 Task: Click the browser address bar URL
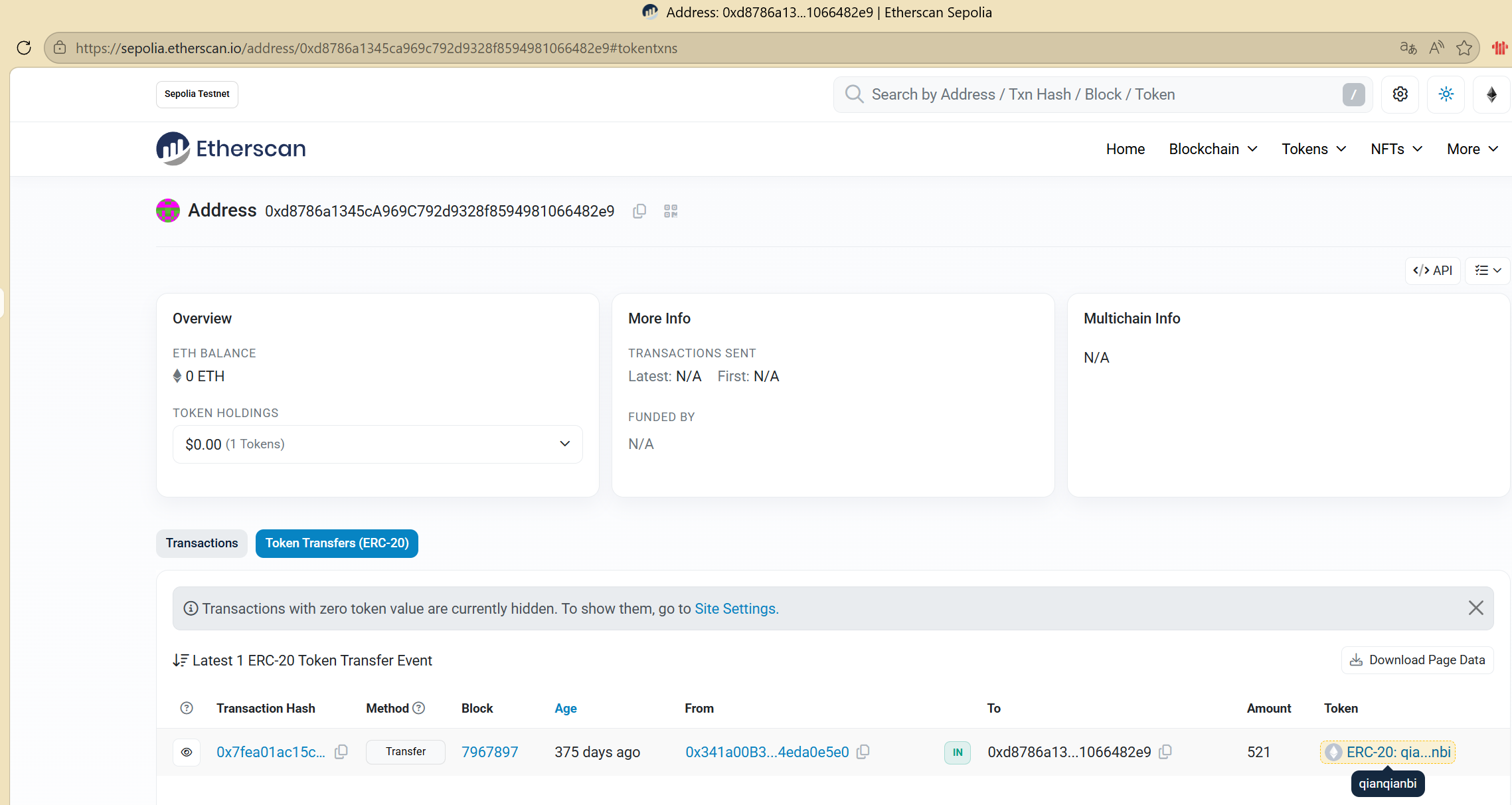click(377, 48)
